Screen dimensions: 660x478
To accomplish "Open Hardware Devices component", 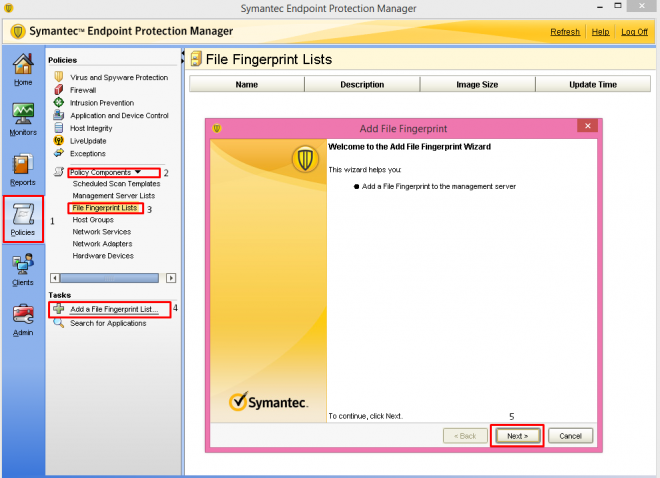I will click(103, 256).
